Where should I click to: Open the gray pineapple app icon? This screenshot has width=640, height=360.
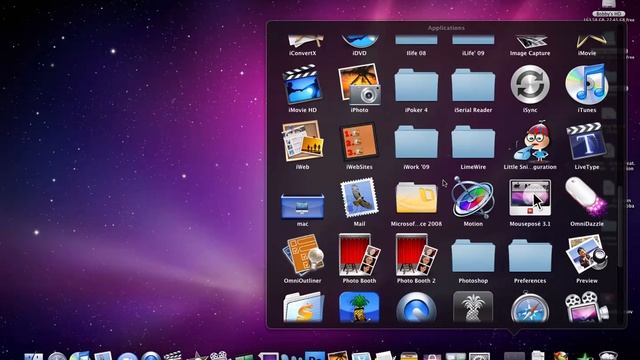(473, 307)
